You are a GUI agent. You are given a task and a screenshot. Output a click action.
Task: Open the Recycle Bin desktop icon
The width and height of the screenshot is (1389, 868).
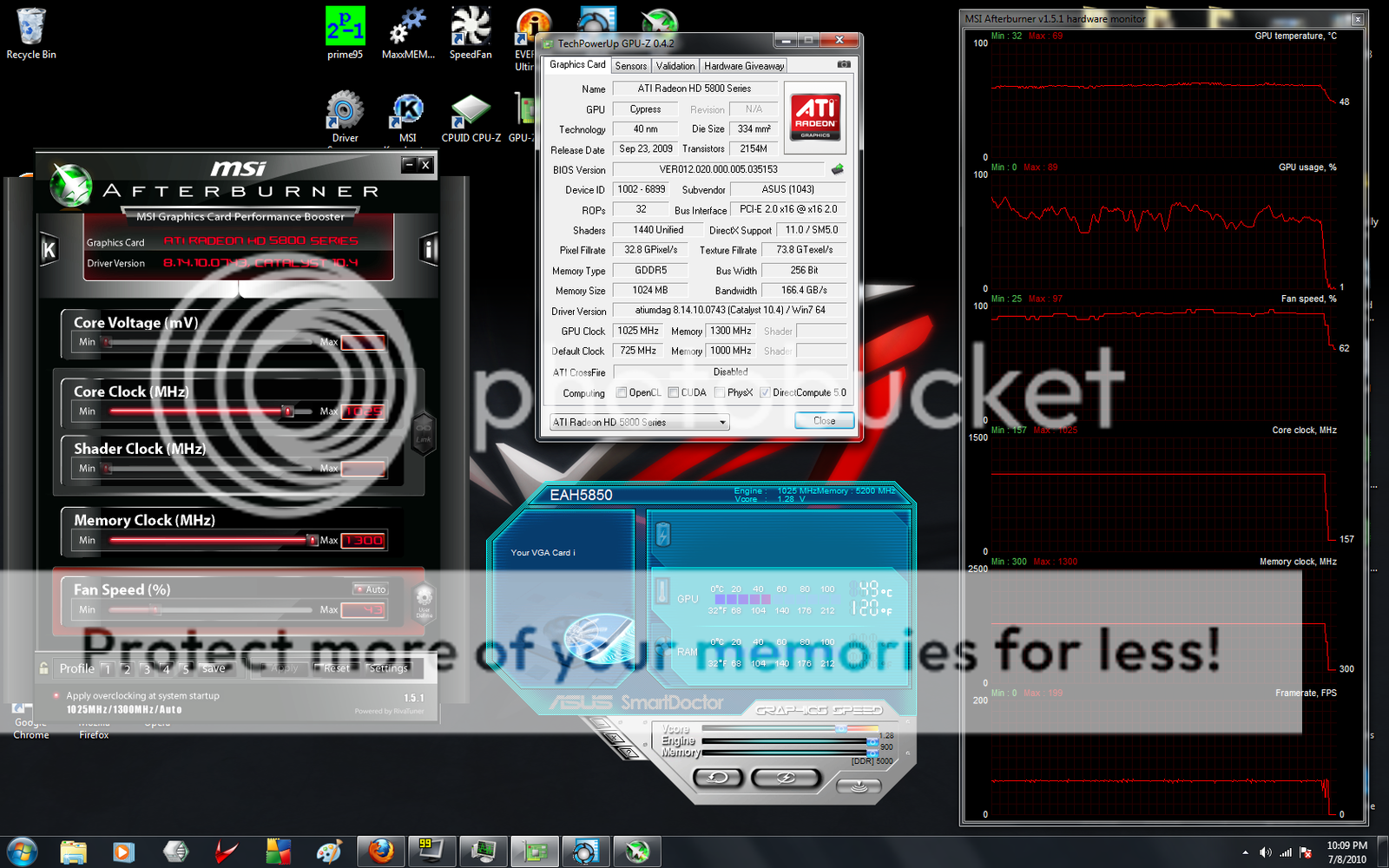pos(31,35)
